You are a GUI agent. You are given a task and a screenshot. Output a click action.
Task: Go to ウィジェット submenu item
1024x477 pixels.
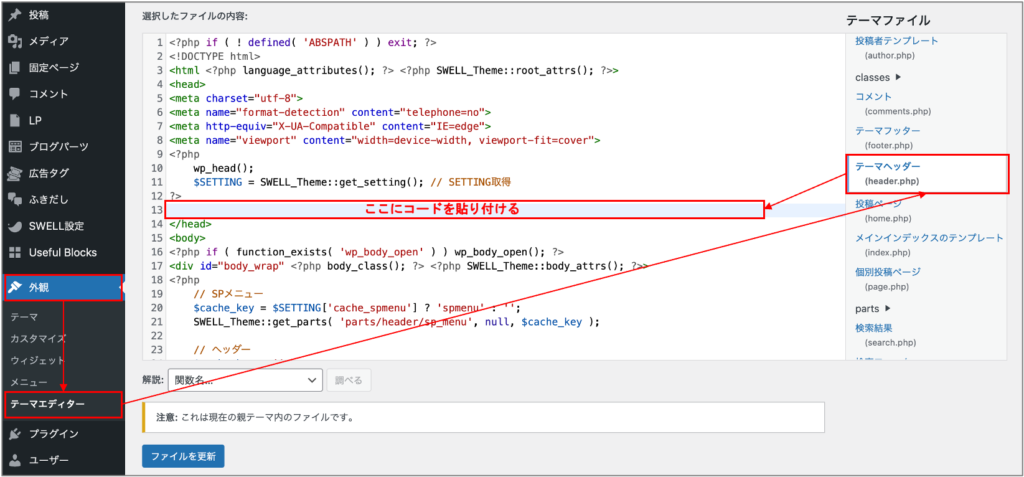click(x=38, y=360)
